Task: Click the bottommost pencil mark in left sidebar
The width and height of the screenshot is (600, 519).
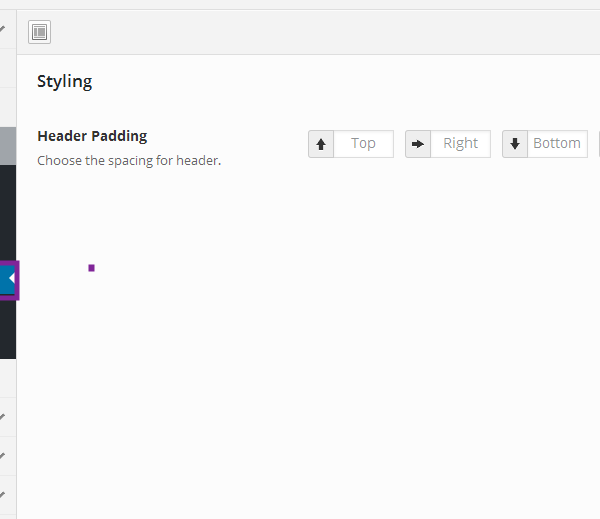Action: point(3,493)
